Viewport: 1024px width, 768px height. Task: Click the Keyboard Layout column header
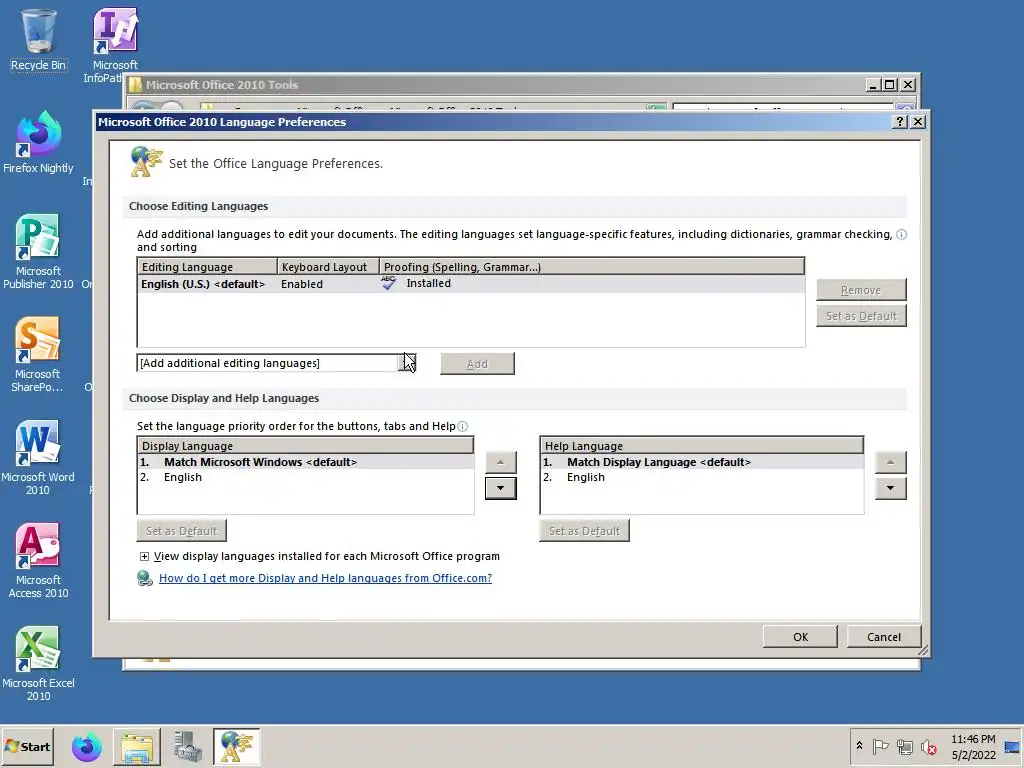(328, 266)
